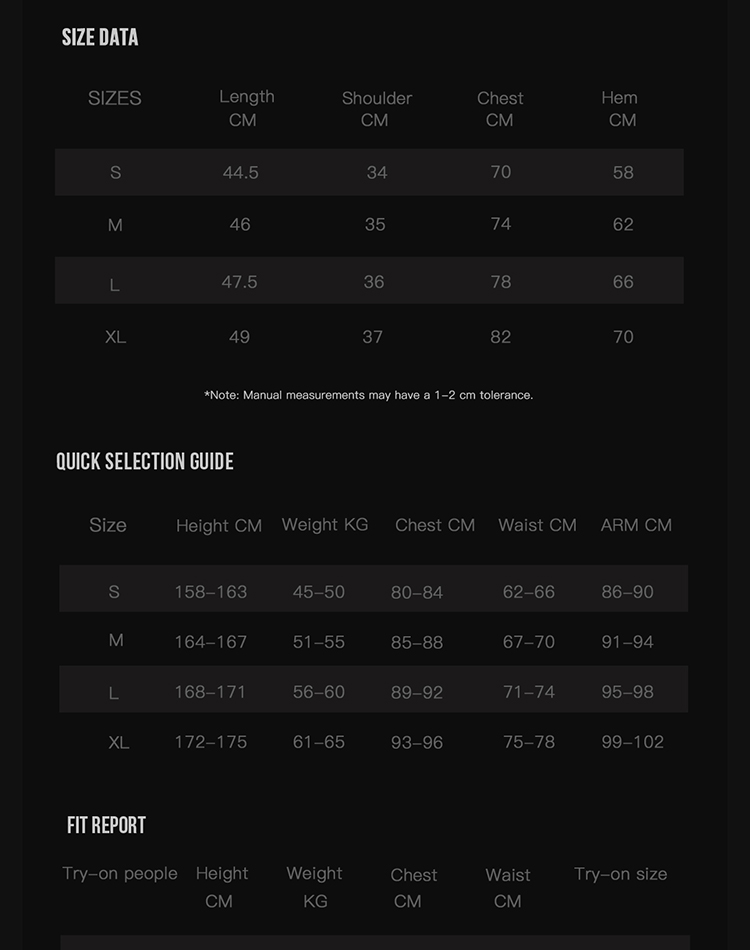Viewport: 750px width, 950px height.
Task: Select the Shoulder CM column header
Action: point(376,109)
